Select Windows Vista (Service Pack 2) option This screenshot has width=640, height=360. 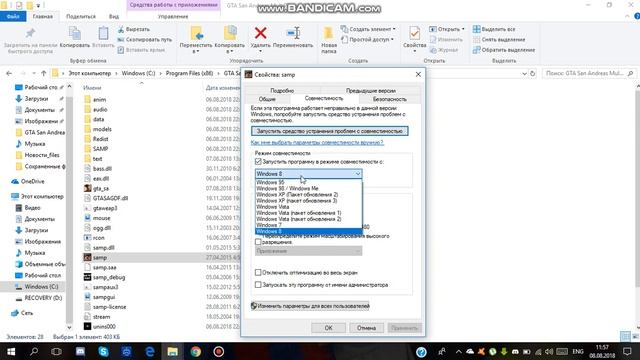click(308, 219)
